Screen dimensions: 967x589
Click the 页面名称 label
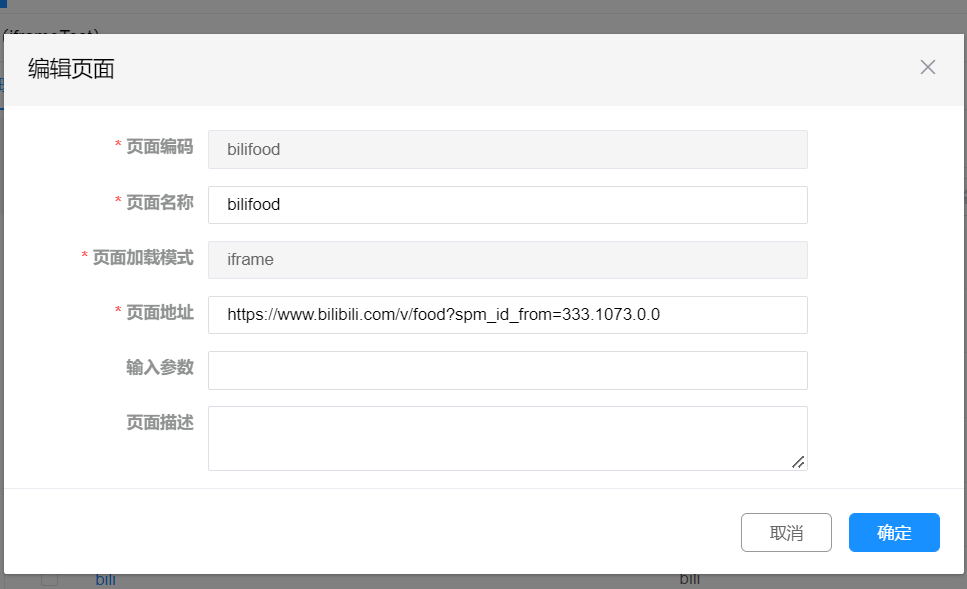click(159, 202)
